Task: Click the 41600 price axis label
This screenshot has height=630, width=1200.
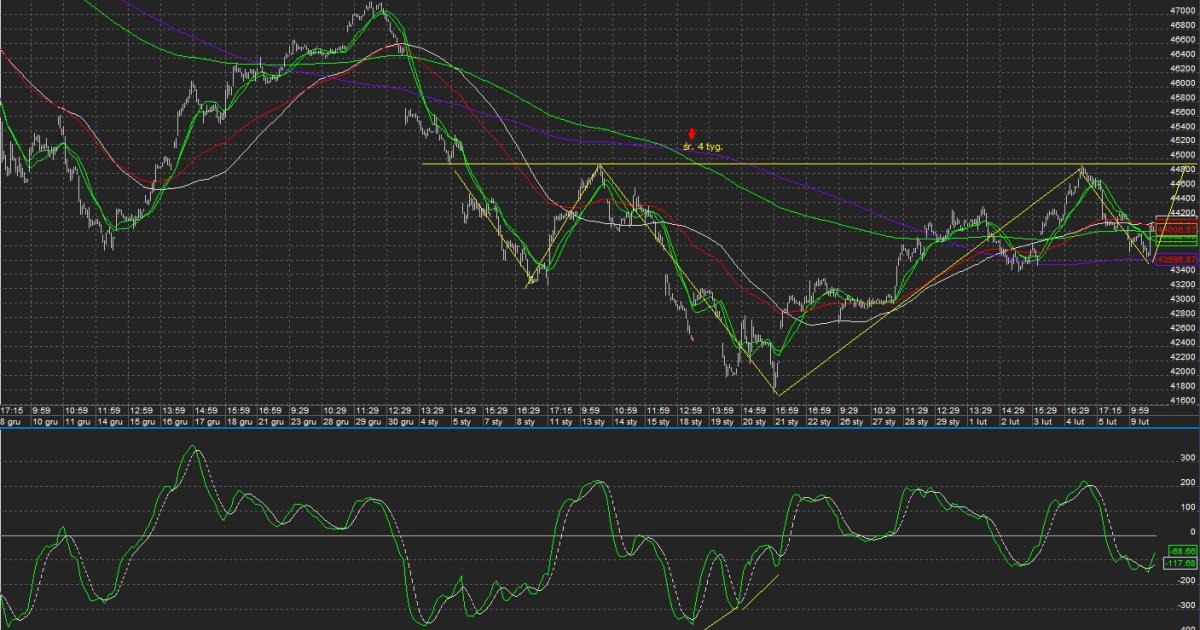Action: pos(1183,400)
